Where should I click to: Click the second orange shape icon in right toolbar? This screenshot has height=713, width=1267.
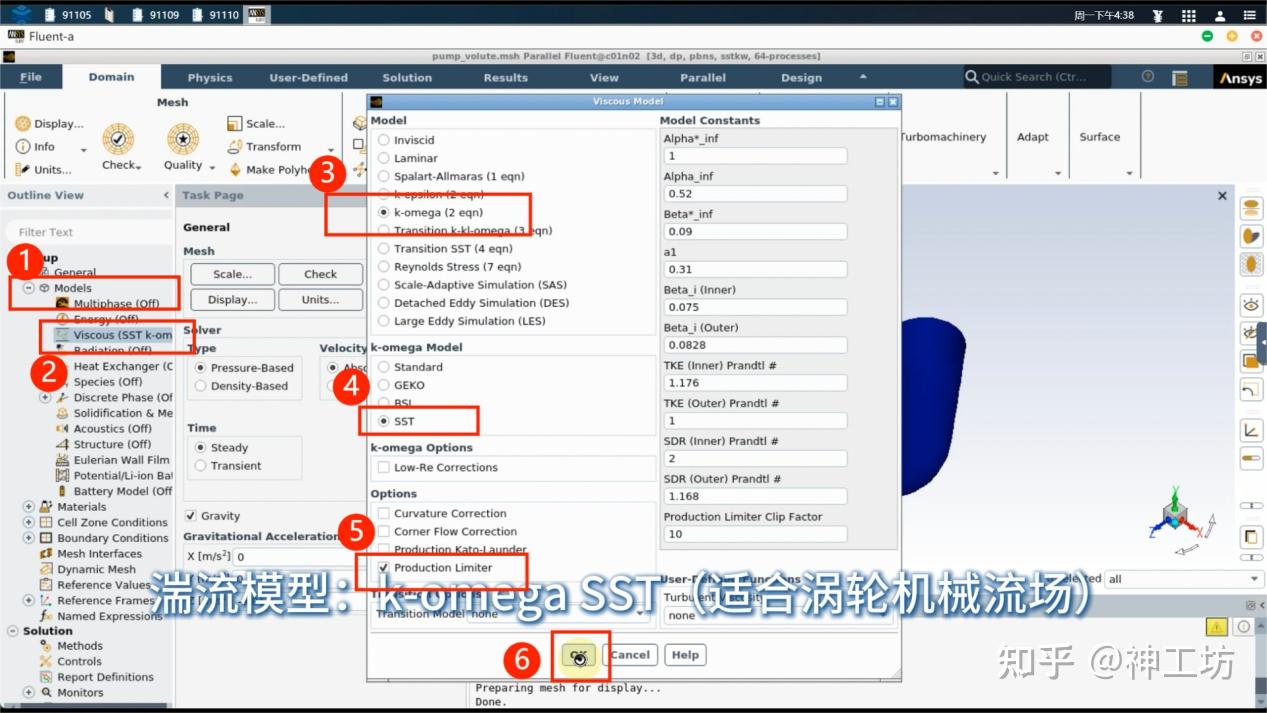click(x=1251, y=236)
